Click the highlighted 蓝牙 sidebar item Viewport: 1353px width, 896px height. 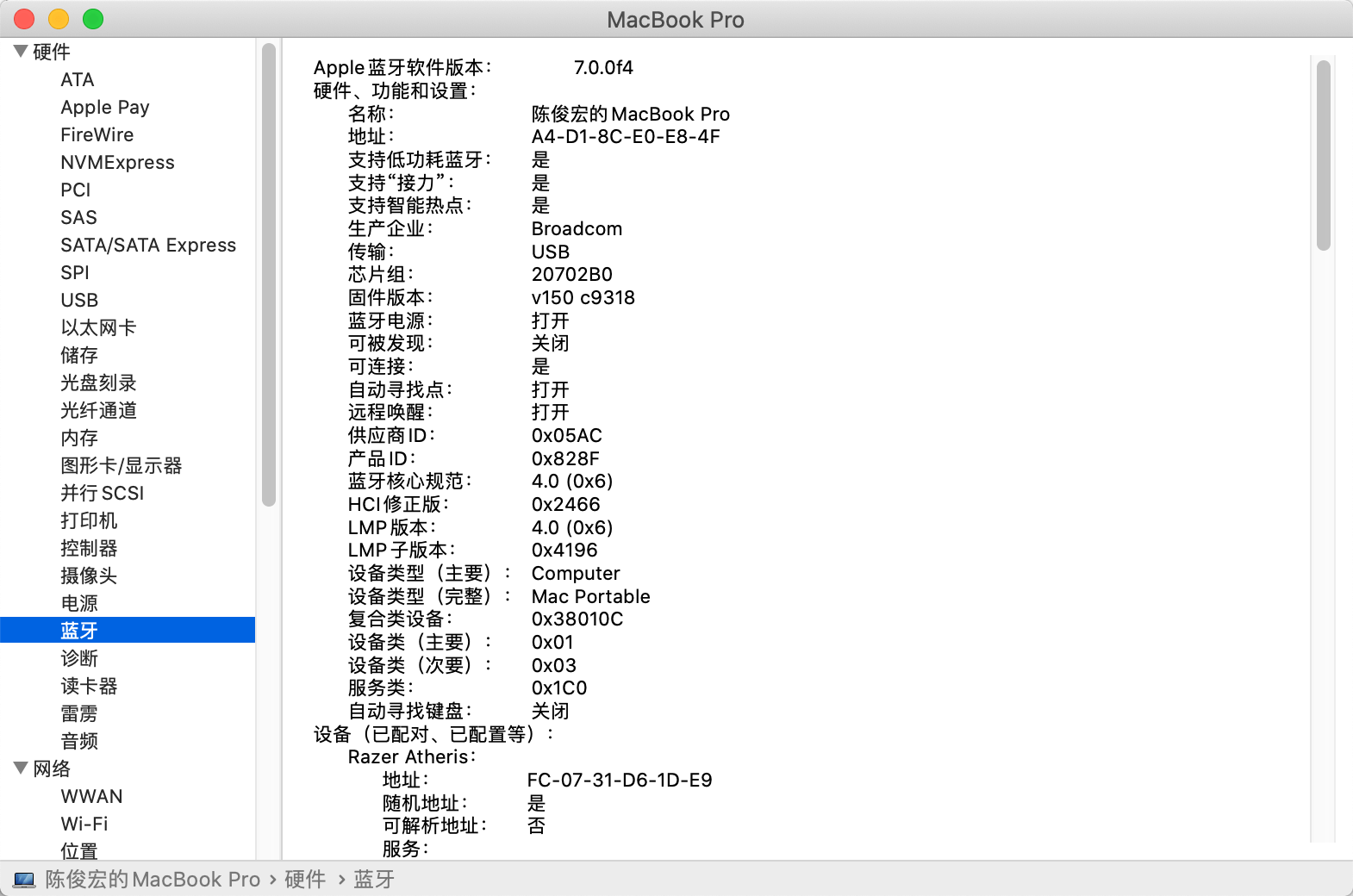pyautogui.click(x=128, y=631)
